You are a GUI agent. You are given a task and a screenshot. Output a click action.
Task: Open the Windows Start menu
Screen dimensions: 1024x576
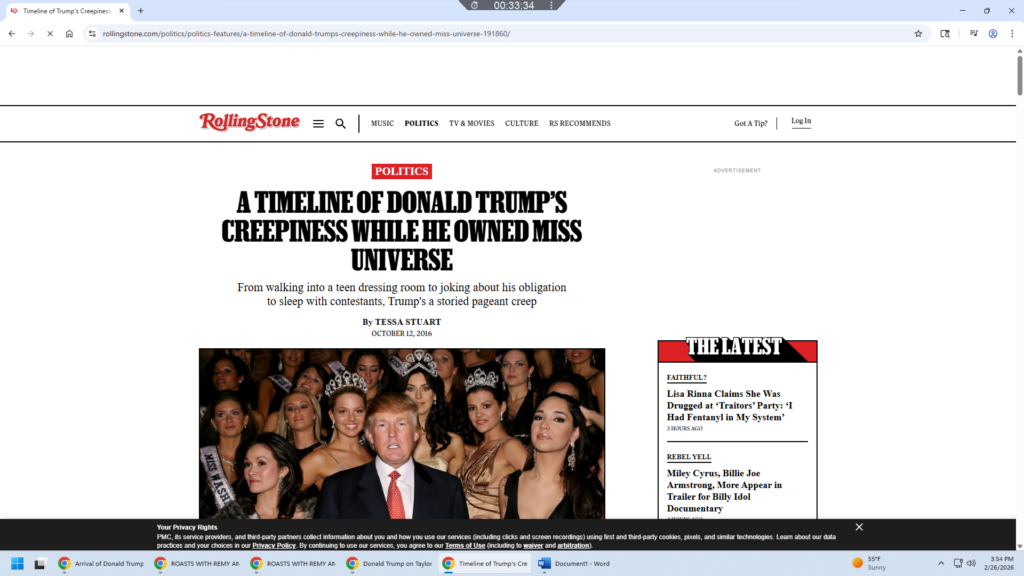pos(17,563)
